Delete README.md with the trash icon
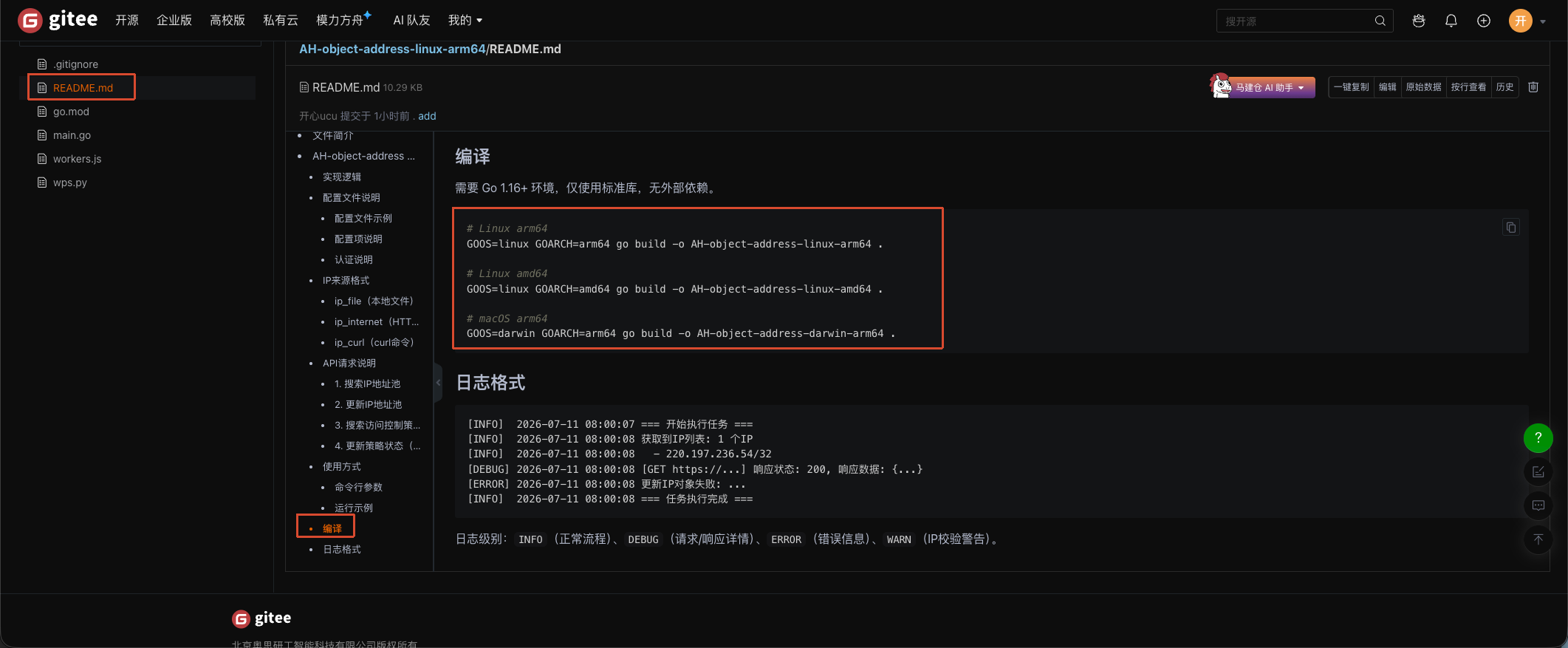 [x=1533, y=87]
